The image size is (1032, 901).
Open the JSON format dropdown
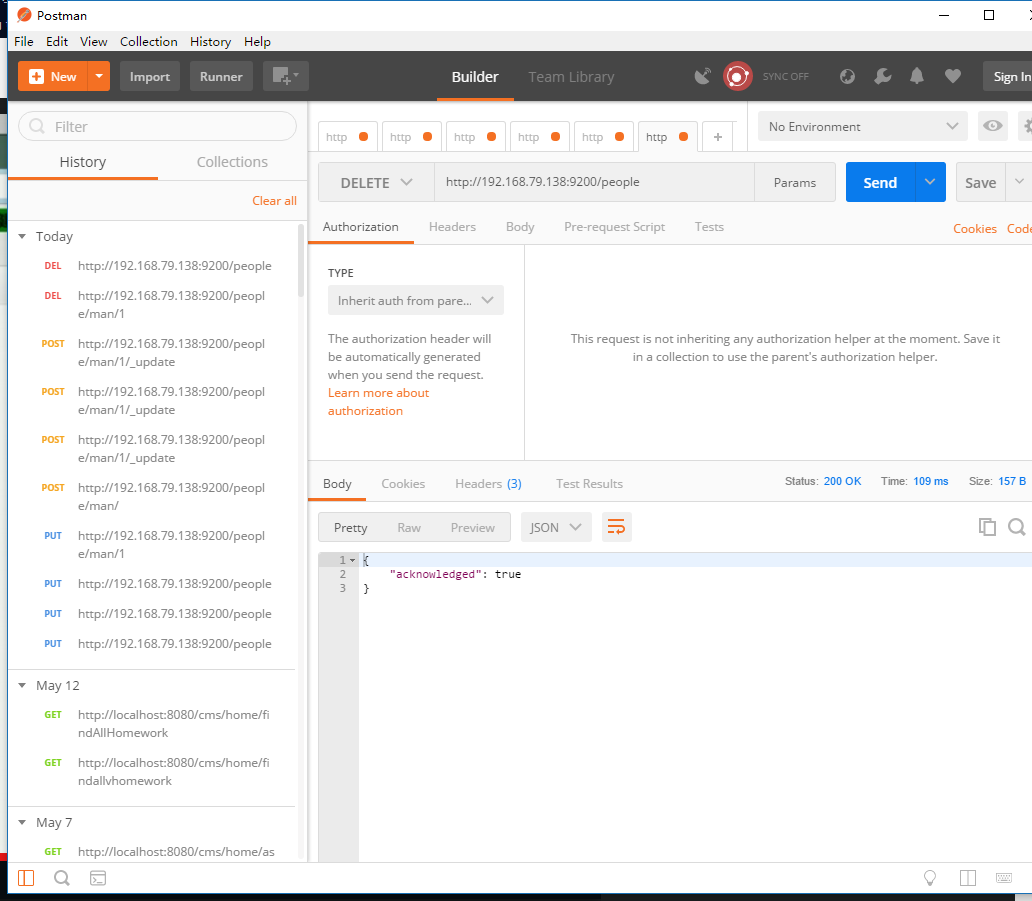tap(556, 527)
